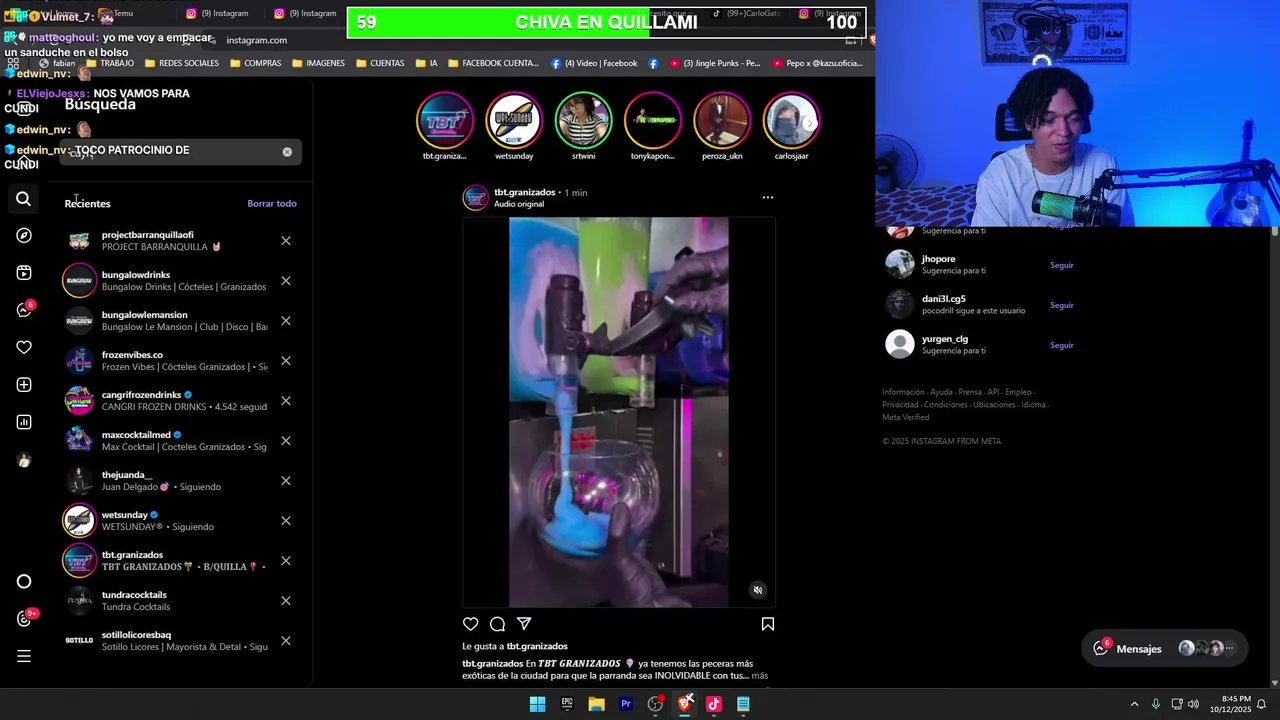Image resolution: width=1280 pixels, height=720 pixels.
Task: Open Notifications heart icon in sidebar
Action: 23,347
